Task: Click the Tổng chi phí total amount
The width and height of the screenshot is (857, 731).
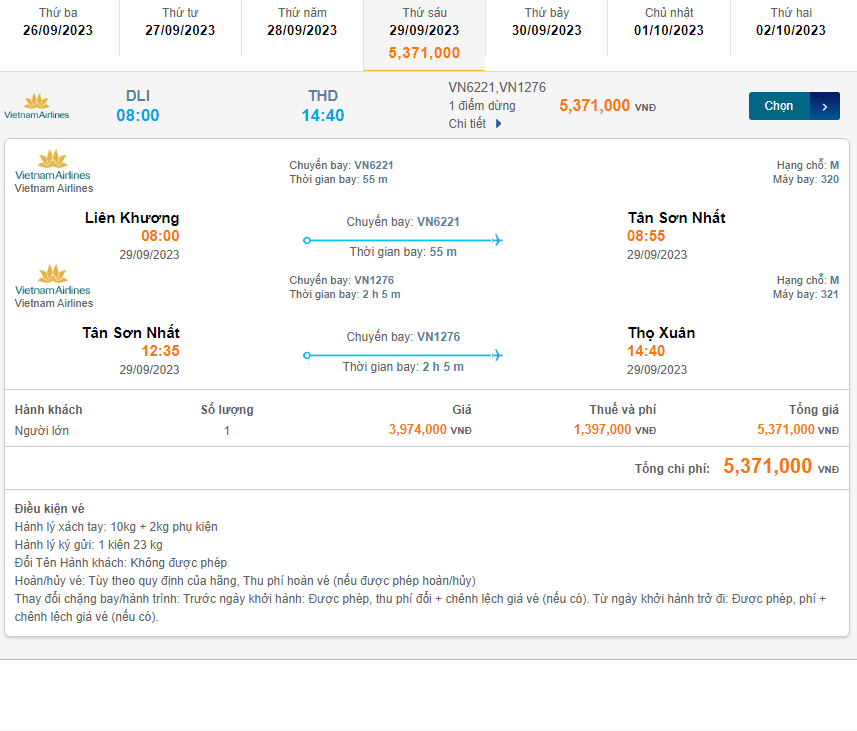Action: pos(767,466)
